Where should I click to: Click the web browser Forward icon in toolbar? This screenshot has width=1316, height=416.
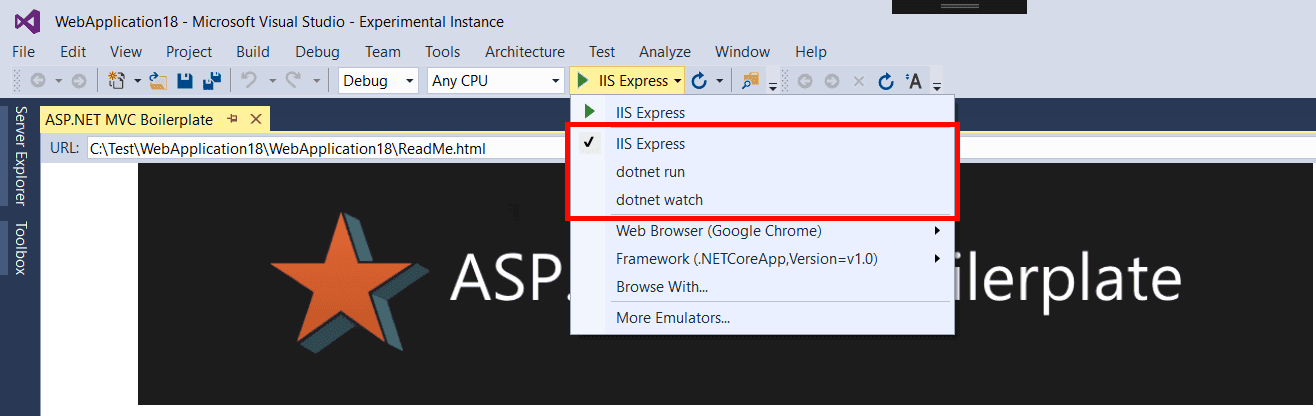831,81
